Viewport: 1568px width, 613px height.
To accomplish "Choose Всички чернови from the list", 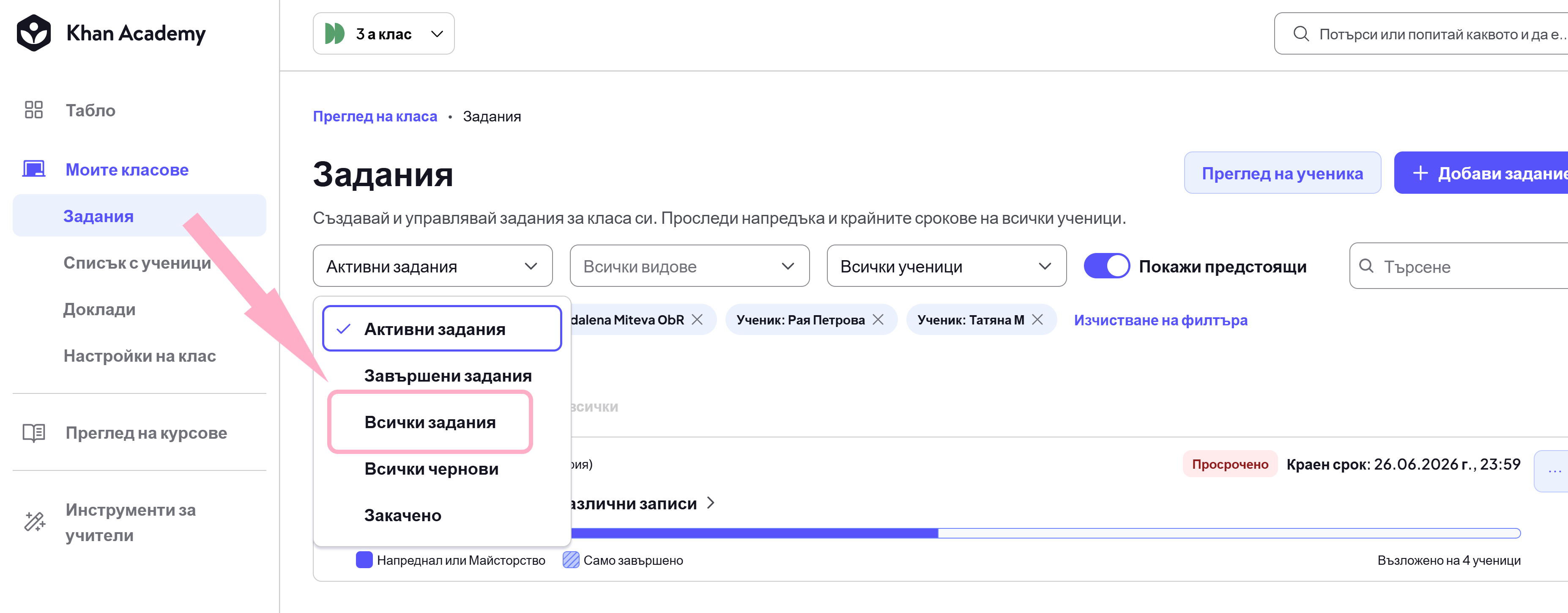I will point(442,469).
